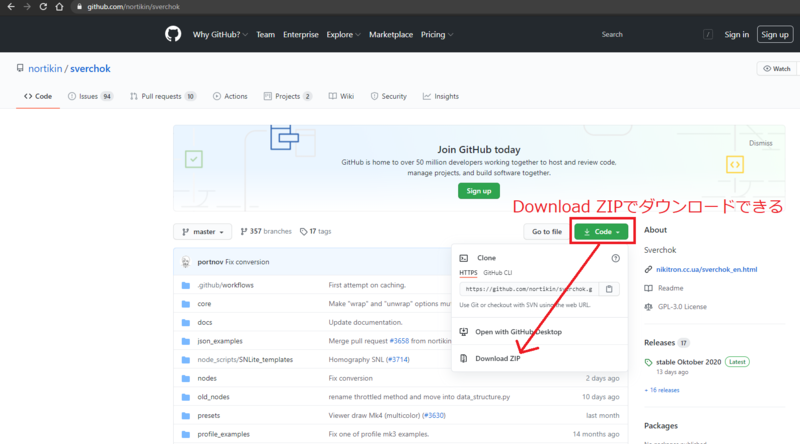Open the #3630 reference link
The width and height of the screenshot is (800, 444).
434,415
